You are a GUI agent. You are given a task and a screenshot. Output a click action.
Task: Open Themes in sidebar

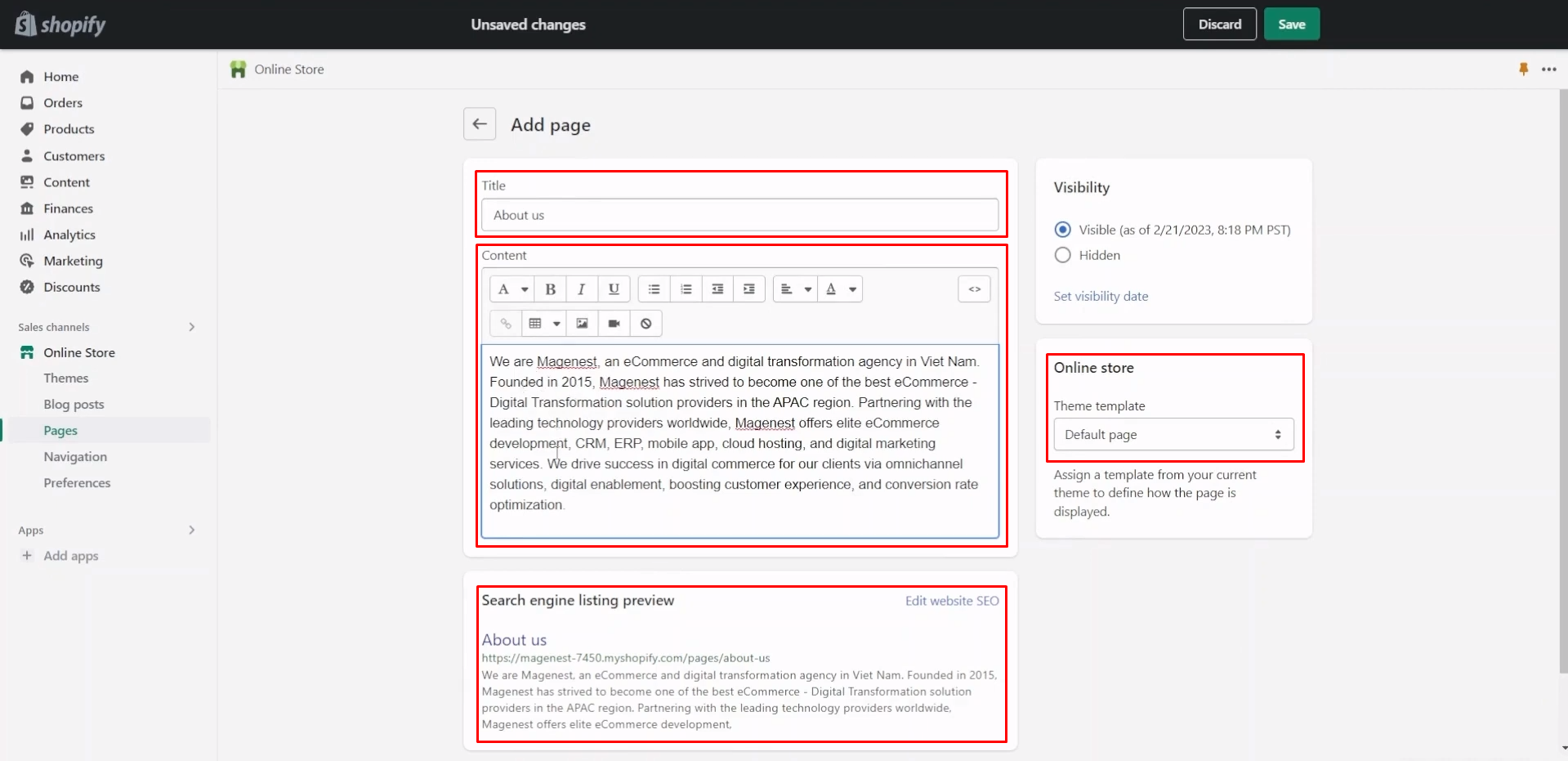pos(66,378)
